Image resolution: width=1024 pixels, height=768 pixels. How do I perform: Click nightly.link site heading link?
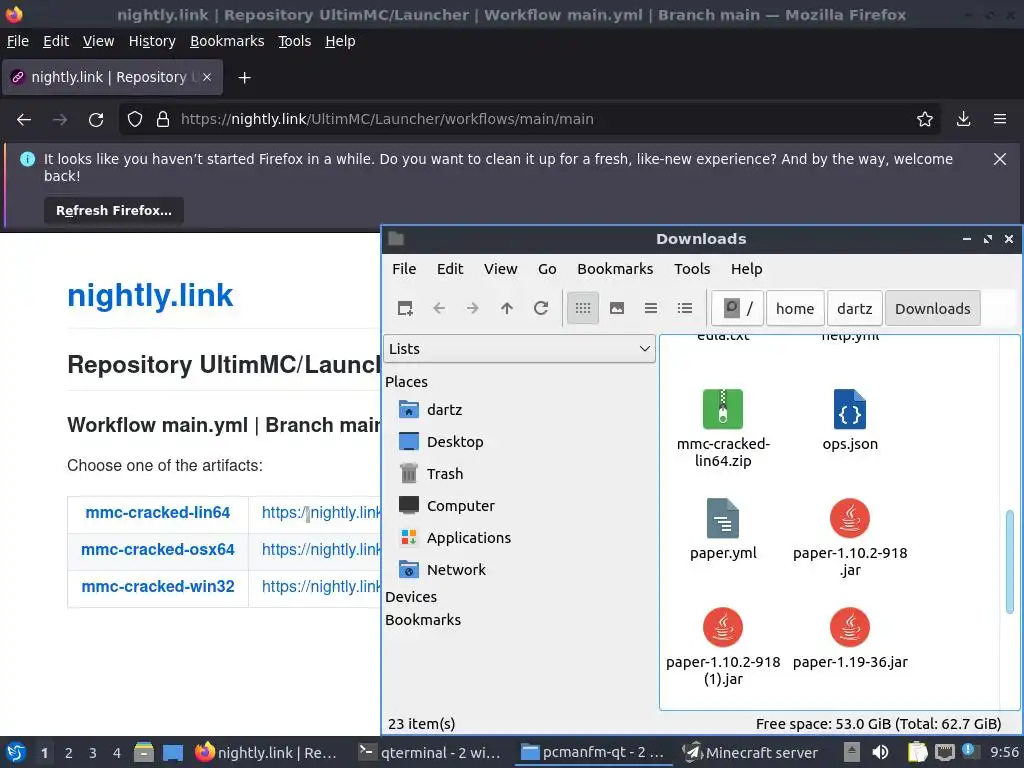(150, 295)
